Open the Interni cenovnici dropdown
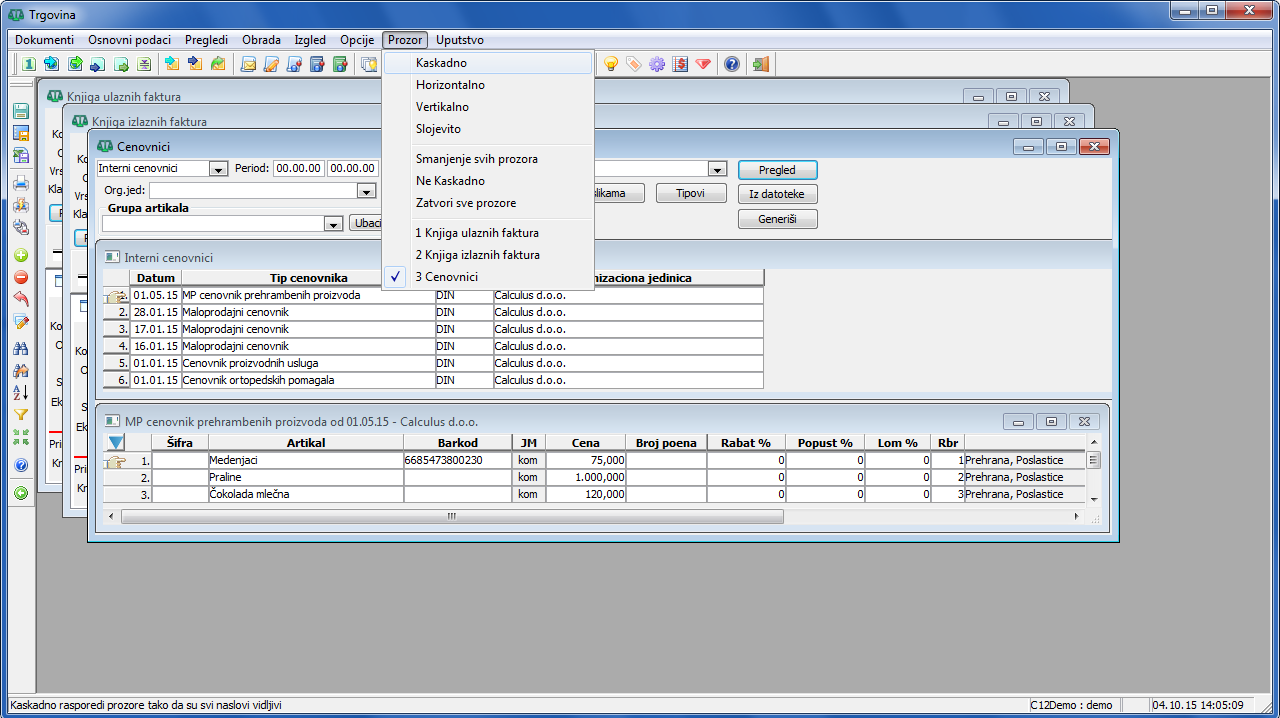The height and width of the screenshot is (718, 1280). click(x=219, y=169)
